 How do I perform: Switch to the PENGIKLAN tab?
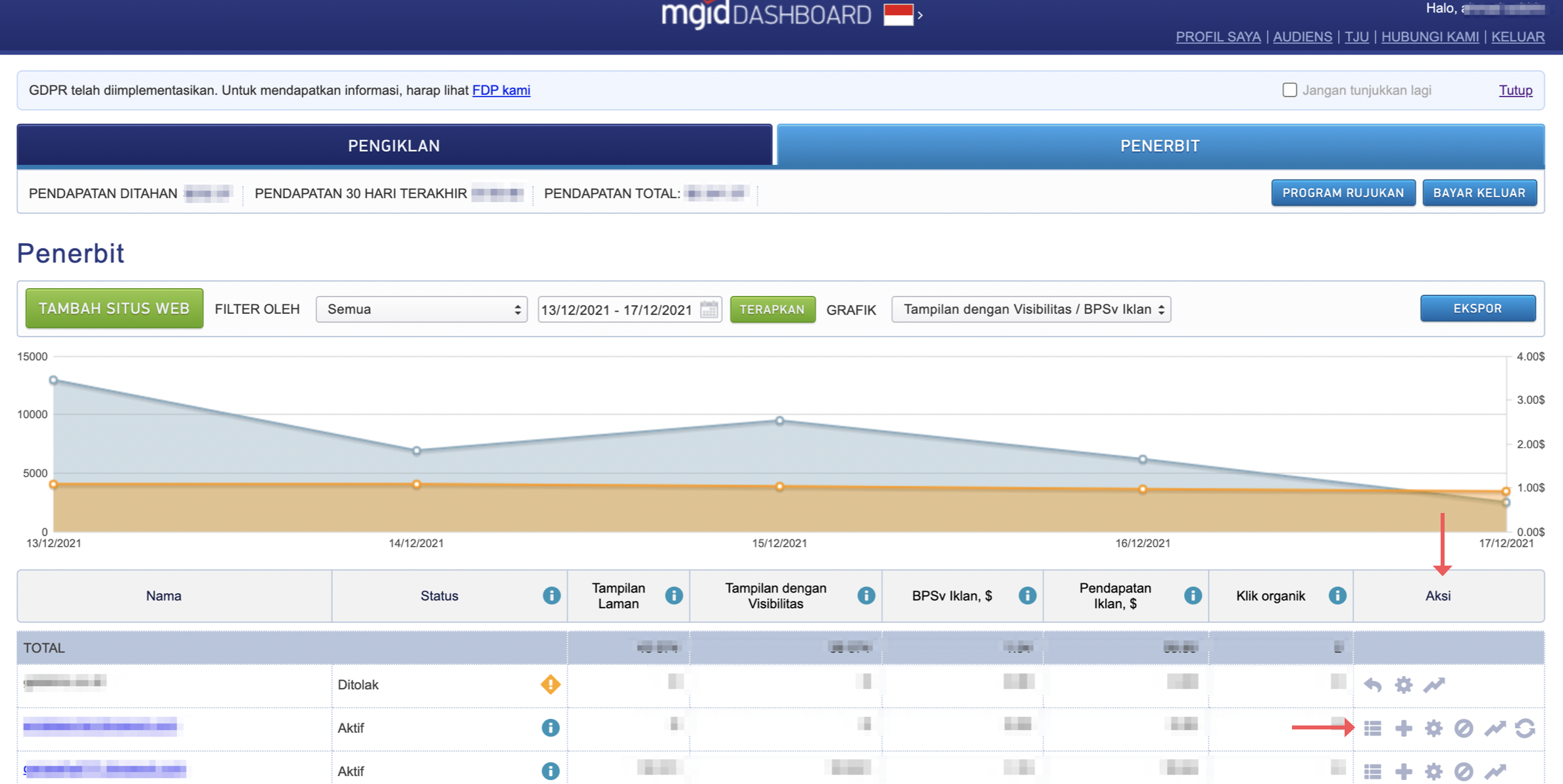(x=394, y=145)
